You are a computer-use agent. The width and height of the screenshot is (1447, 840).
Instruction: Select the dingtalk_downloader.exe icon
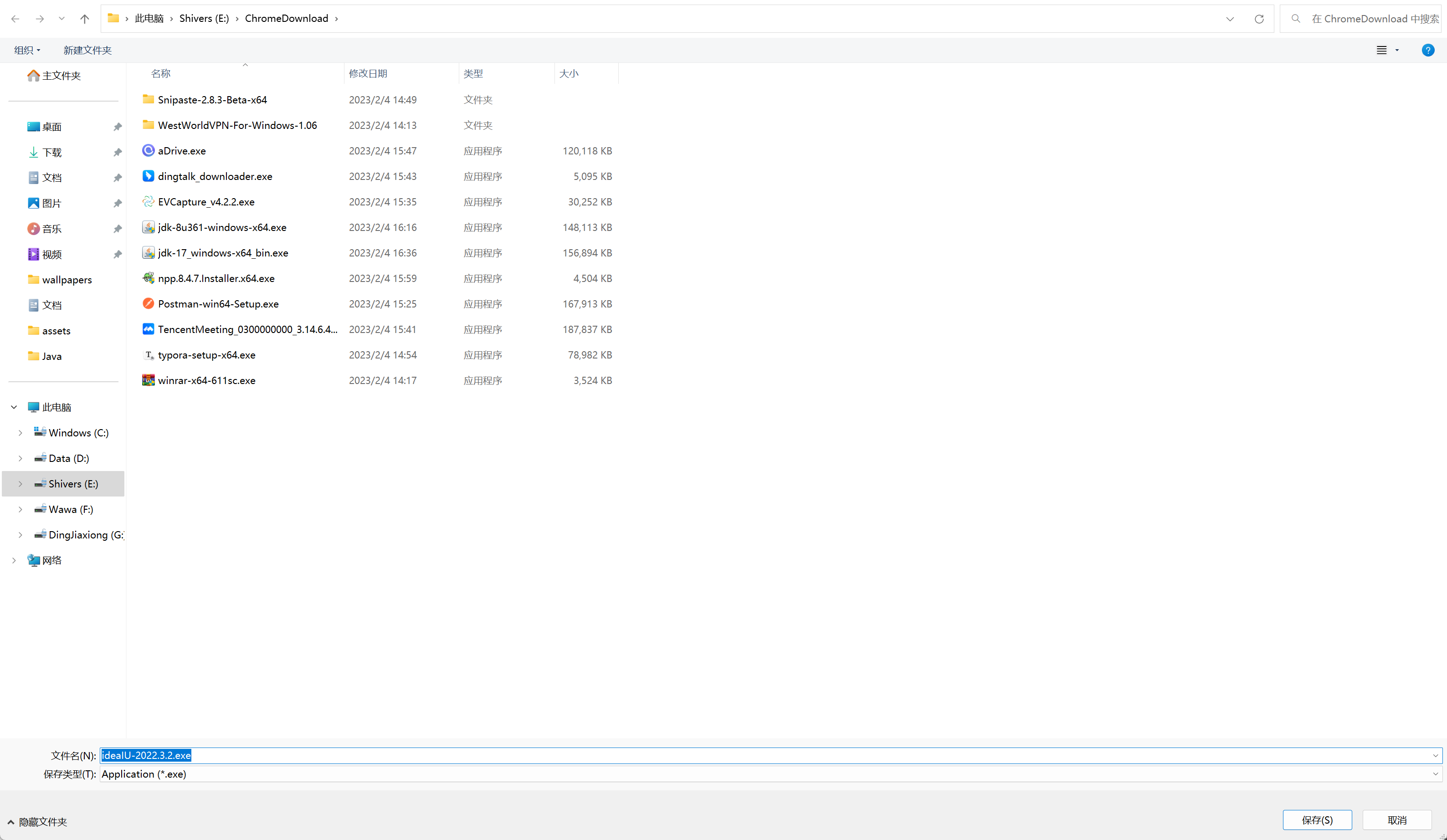[x=148, y=176]
